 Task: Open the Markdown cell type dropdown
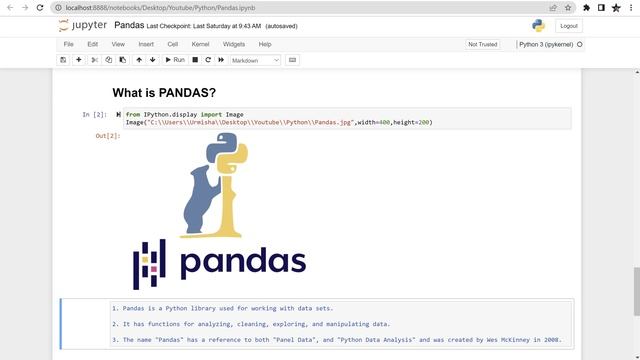255,60
